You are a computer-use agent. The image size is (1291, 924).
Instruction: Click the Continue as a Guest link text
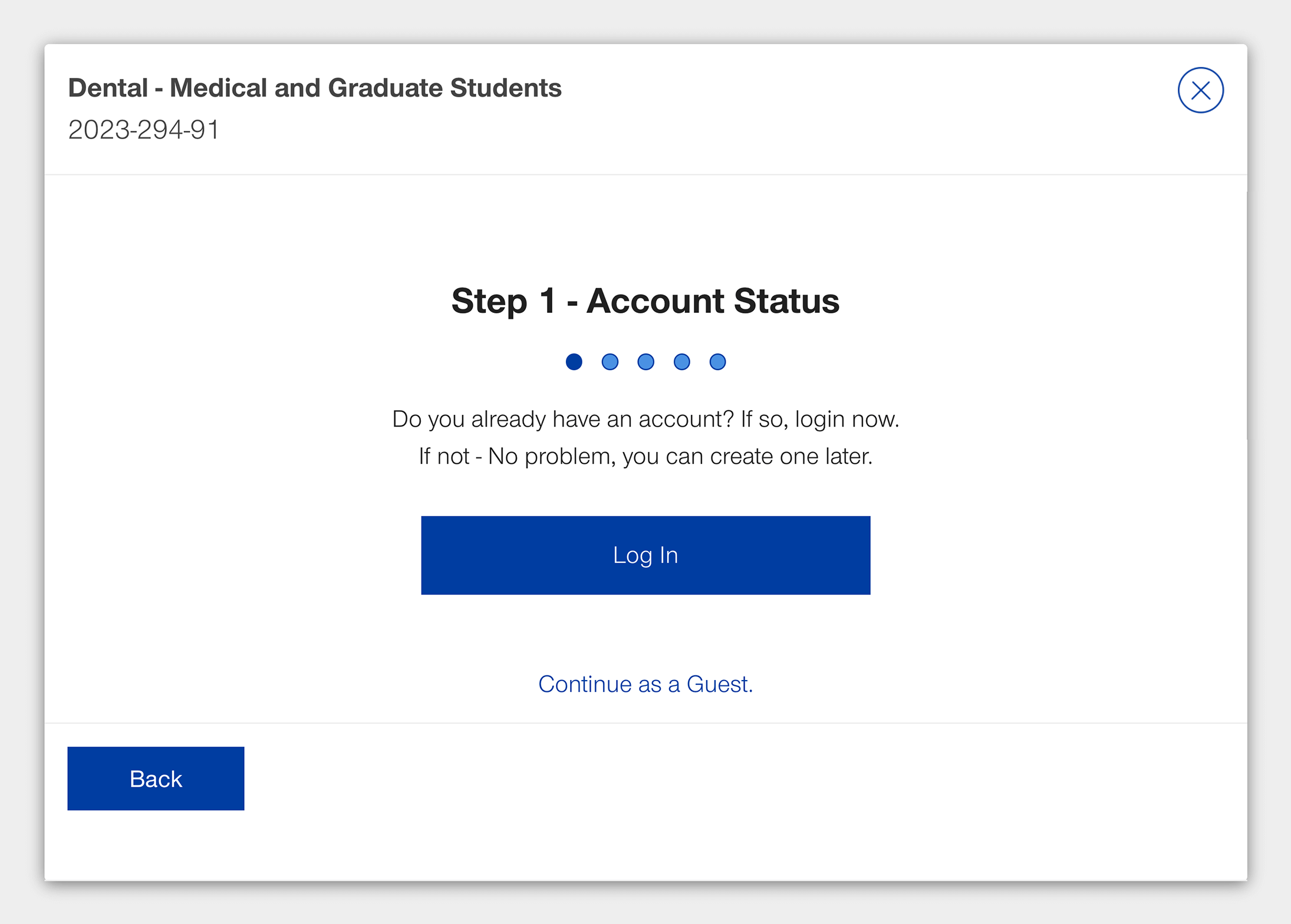645,684
